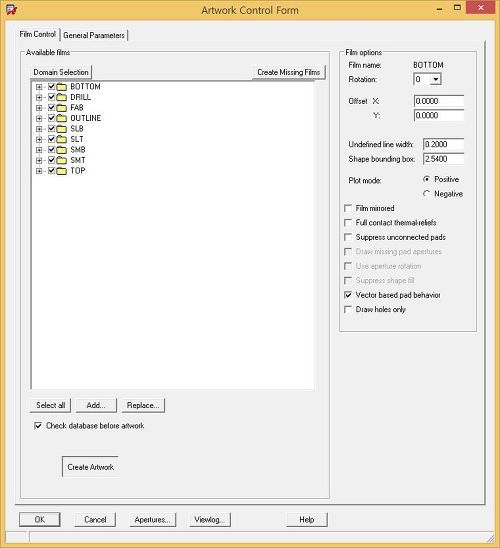Select Positive plot mode
Viewport: 500px width, 548px height.
pyautogui.click(x=426, y=179)
